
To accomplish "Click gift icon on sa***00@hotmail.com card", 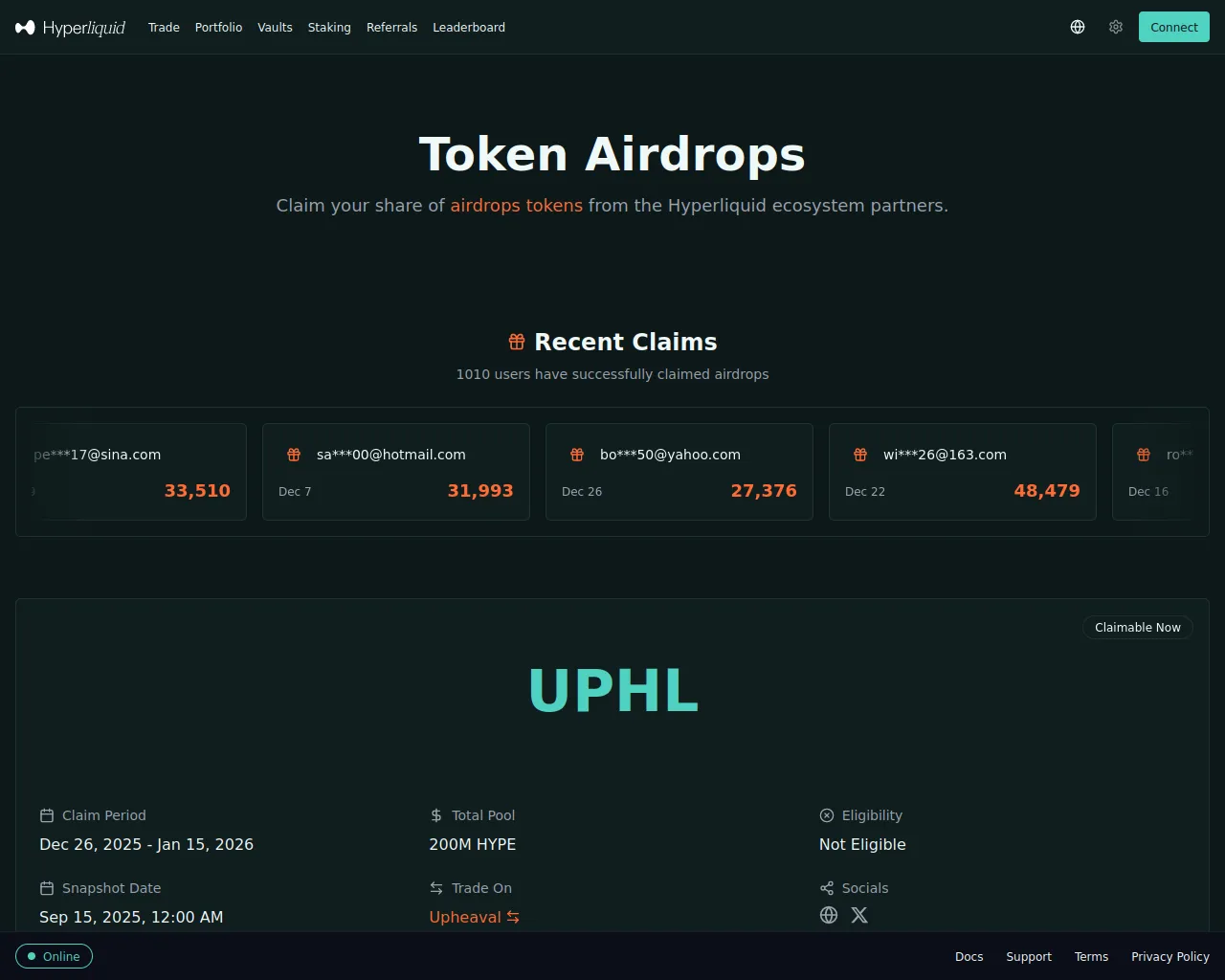I will click(x=294, y=455).
